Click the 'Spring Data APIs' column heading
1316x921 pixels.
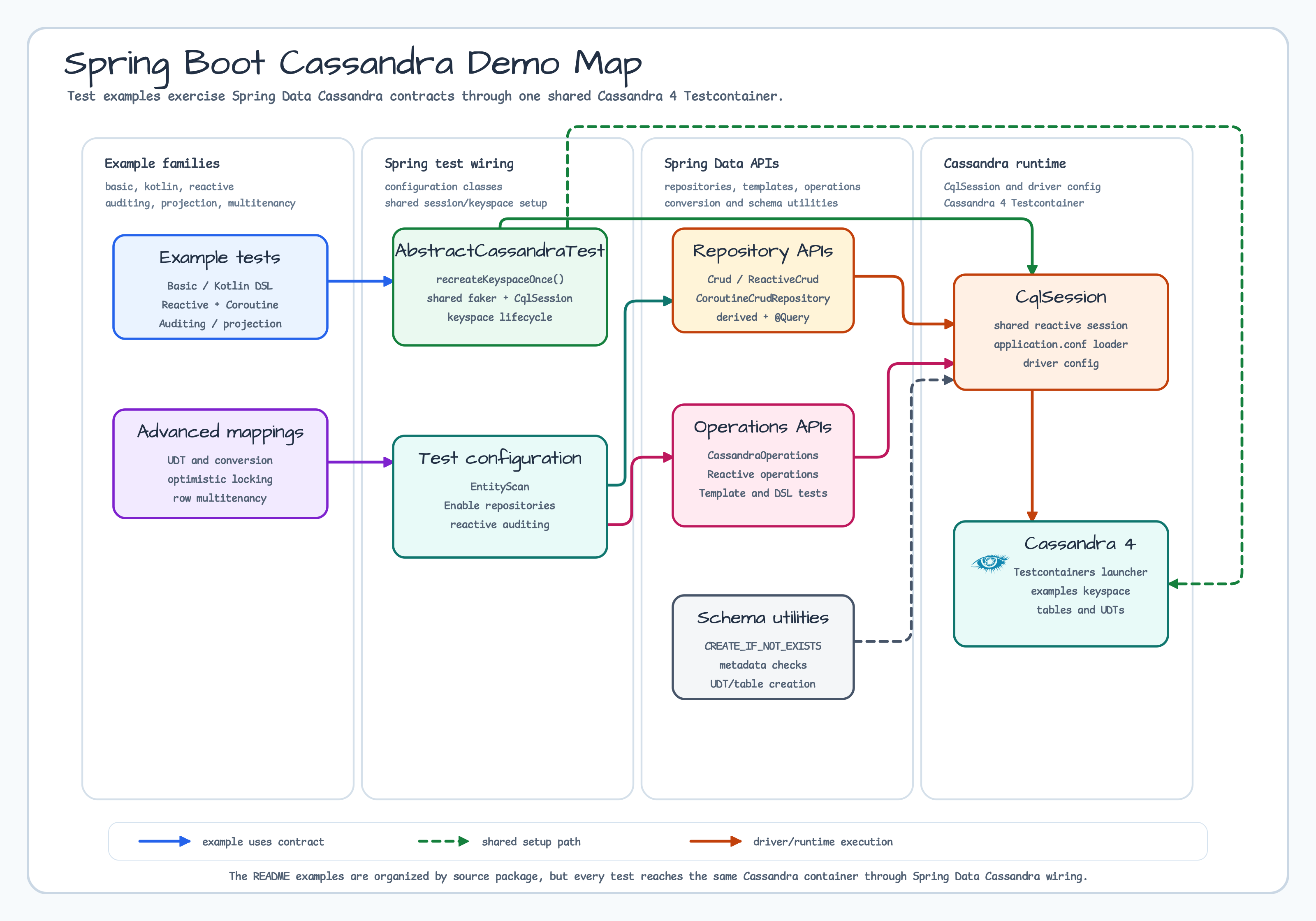[x=721, y=163]
